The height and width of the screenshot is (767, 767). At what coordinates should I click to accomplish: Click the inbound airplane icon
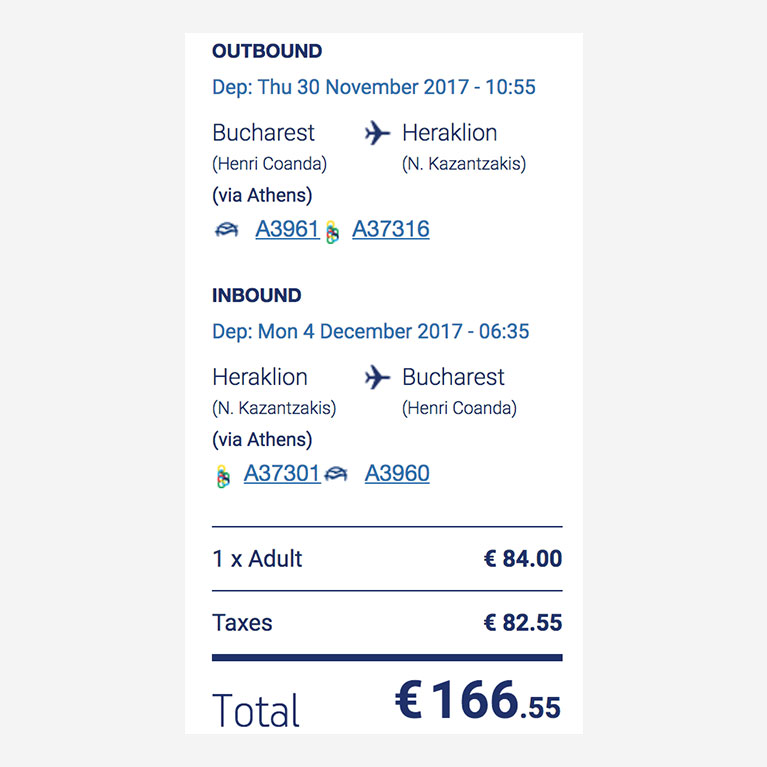tap(377, 377)
